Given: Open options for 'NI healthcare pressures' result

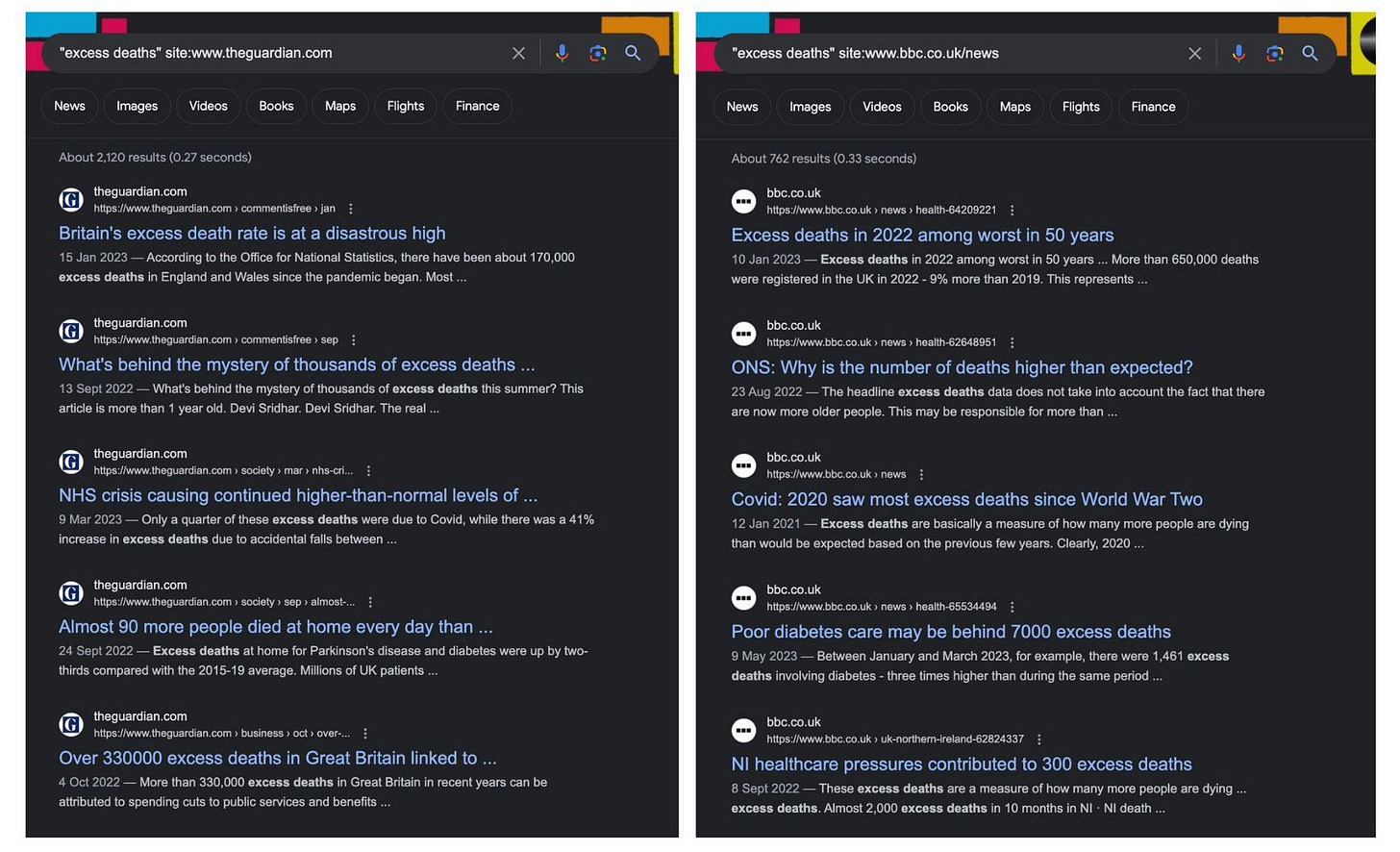Looking at the screenshot, I should click(1038, 739).
